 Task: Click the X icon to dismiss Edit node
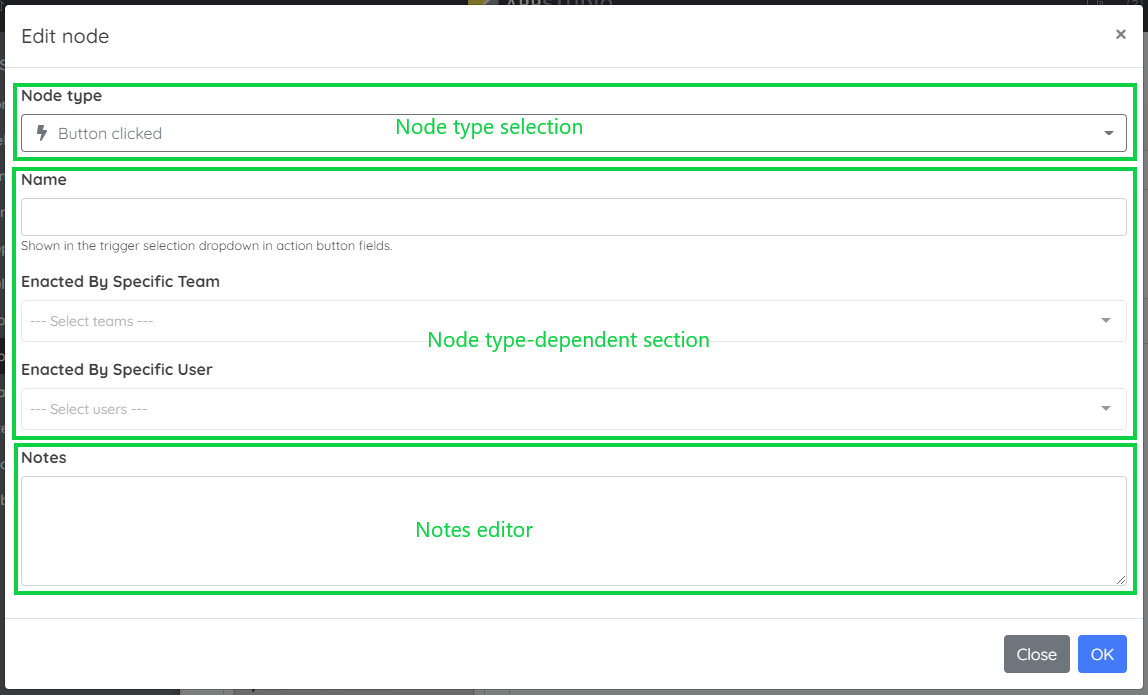coord(1120,33)
